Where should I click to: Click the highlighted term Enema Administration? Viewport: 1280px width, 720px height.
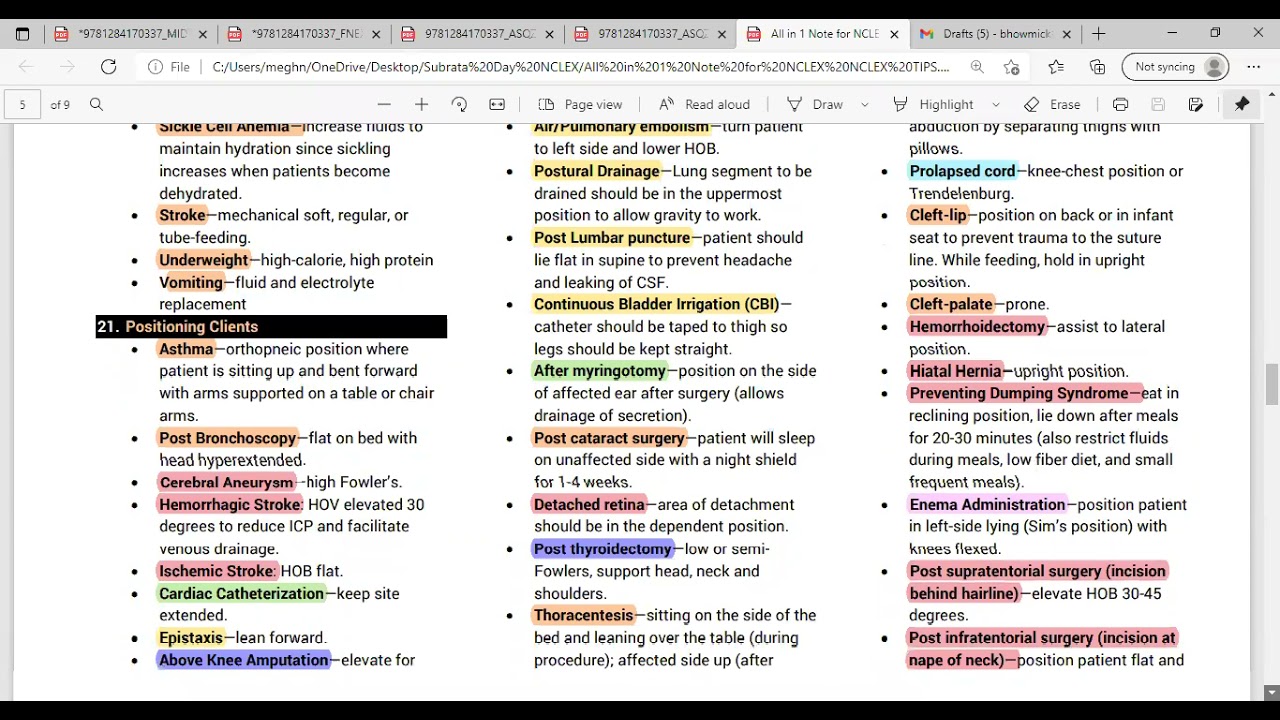[987, 504]
